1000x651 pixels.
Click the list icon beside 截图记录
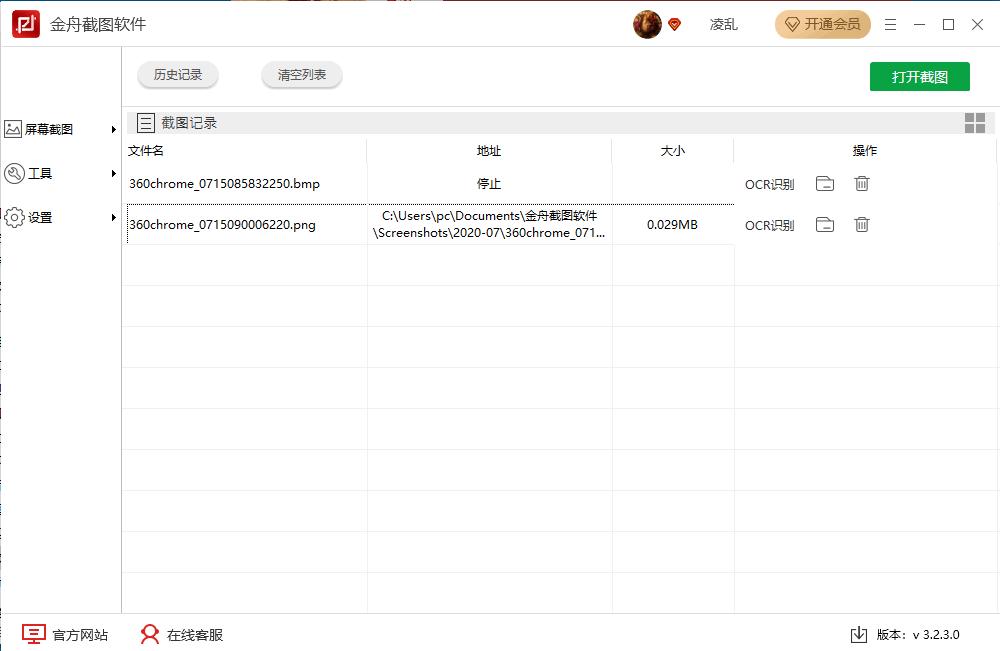146,122
